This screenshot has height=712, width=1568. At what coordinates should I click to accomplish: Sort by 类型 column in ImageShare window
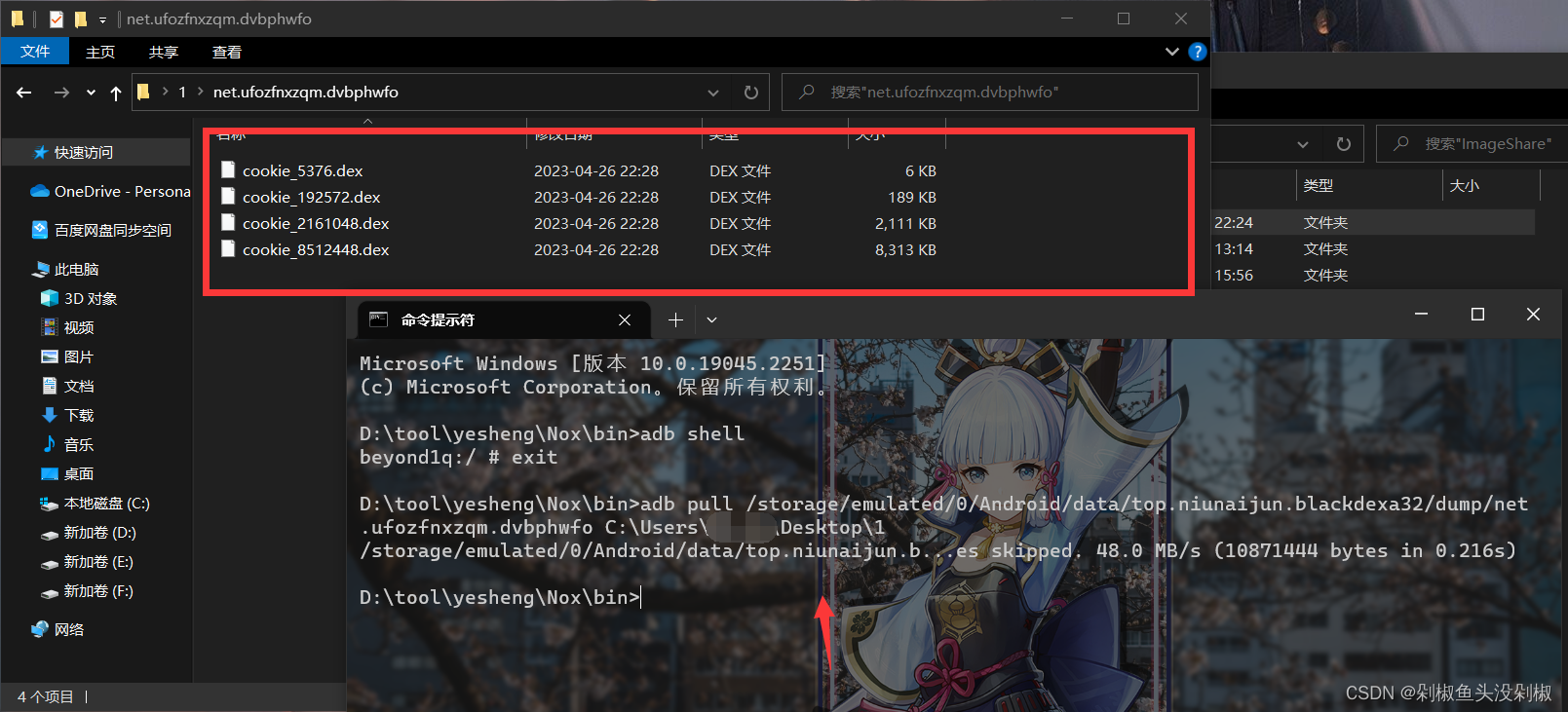coord(1319,185)
